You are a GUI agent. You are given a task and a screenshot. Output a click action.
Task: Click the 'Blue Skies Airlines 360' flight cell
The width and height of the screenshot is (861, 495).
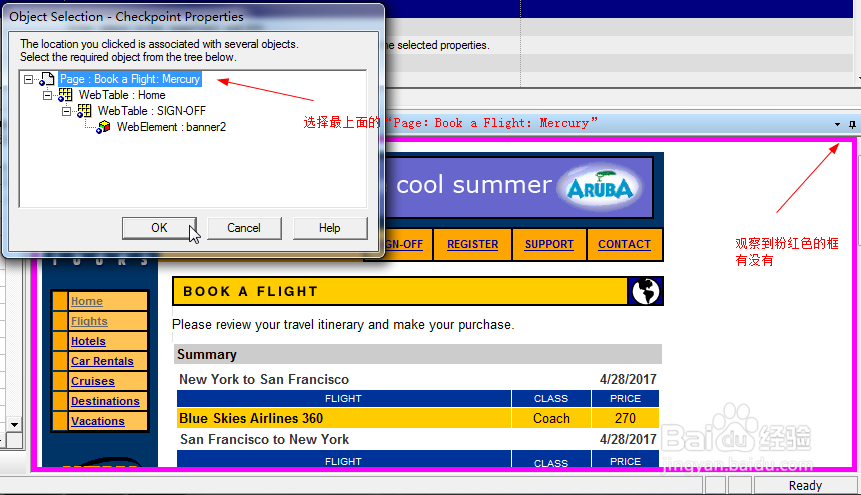point(344,419)
